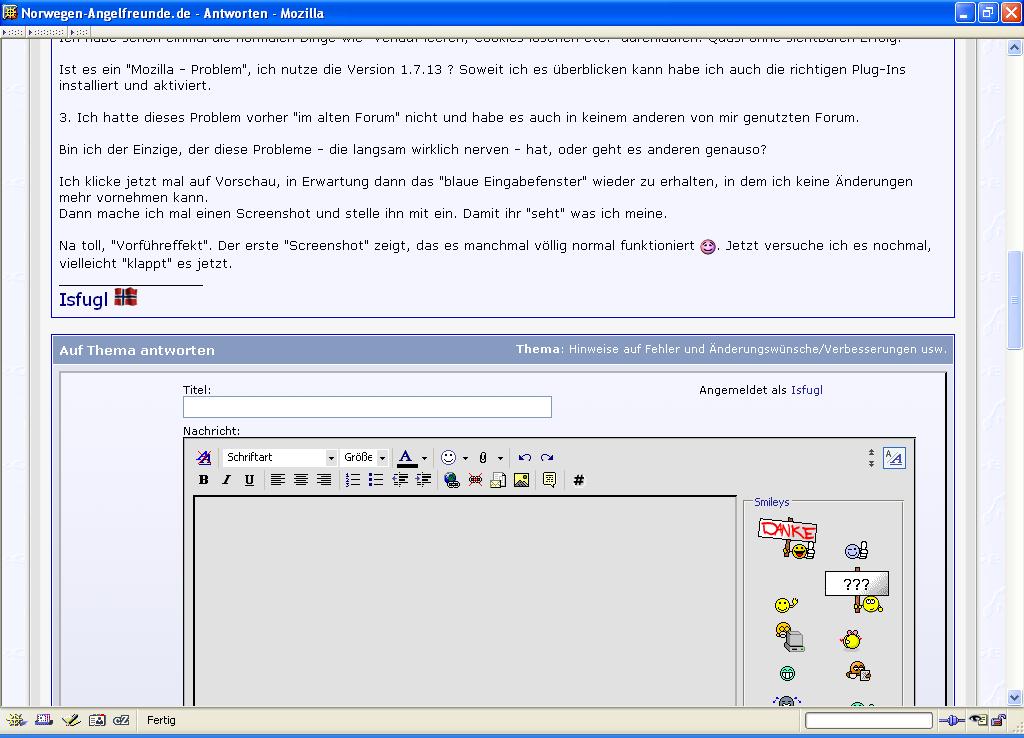Open Mozilla Composer from the status bar
Image resolution: width=1024 pixels, height=738 pixels.
[x=70, y=720]
